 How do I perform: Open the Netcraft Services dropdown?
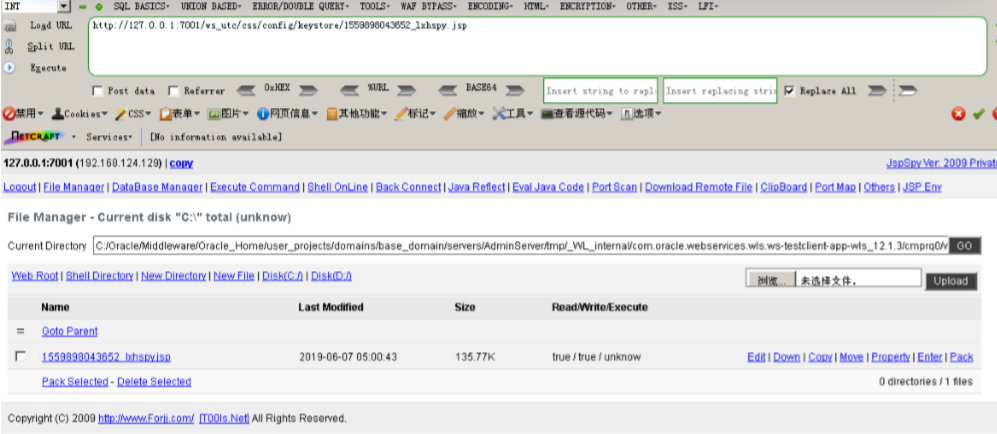click(109, 137)
